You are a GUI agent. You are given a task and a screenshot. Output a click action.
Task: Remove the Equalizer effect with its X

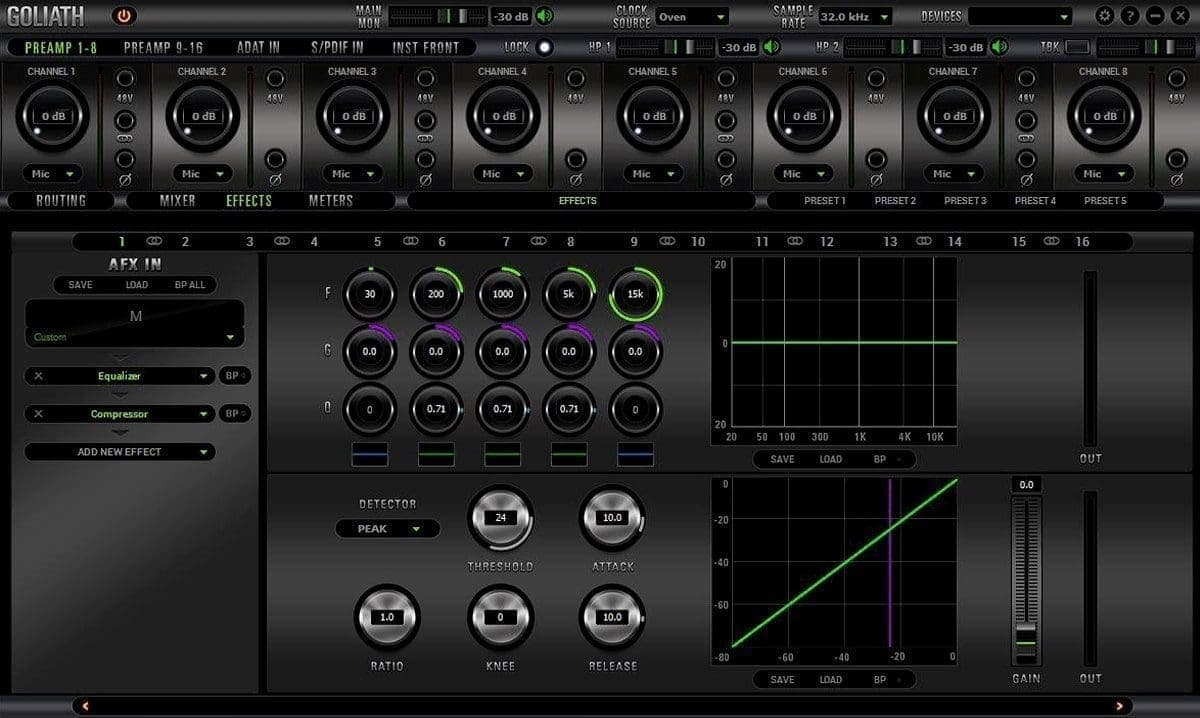pyautogui.click(x=38, y=376)
